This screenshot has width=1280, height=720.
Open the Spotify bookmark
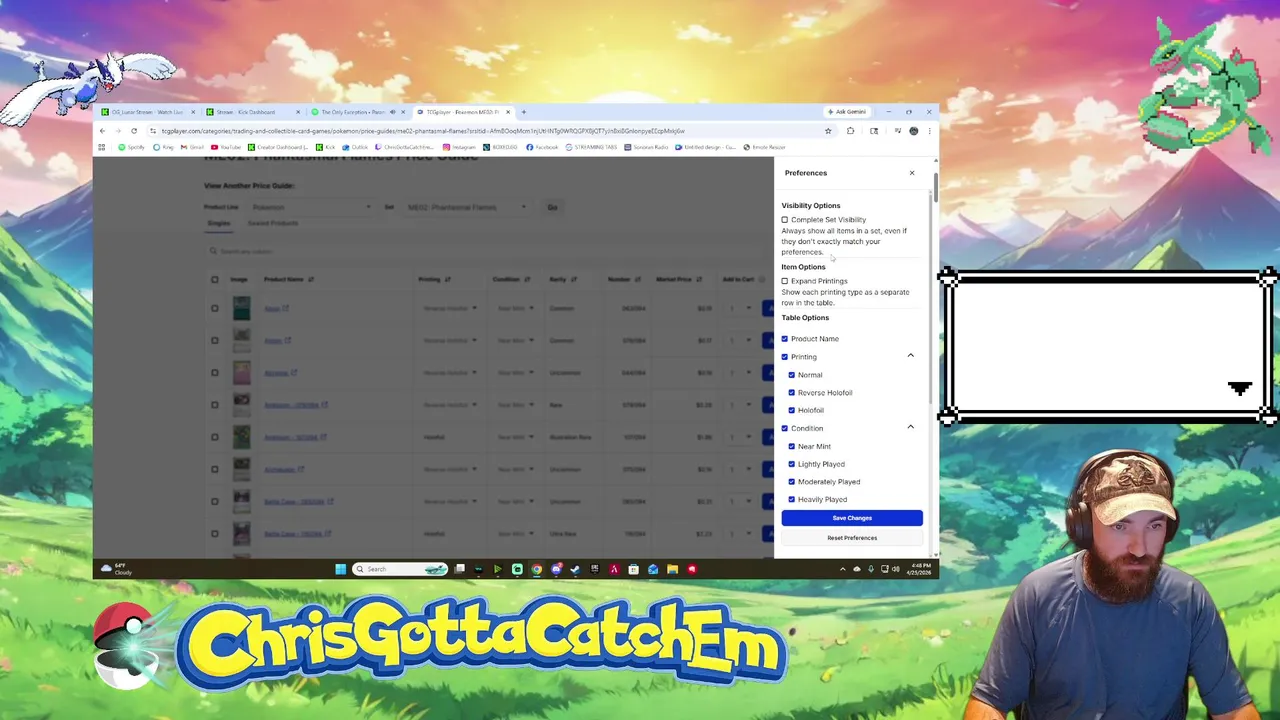pos(131,147)
